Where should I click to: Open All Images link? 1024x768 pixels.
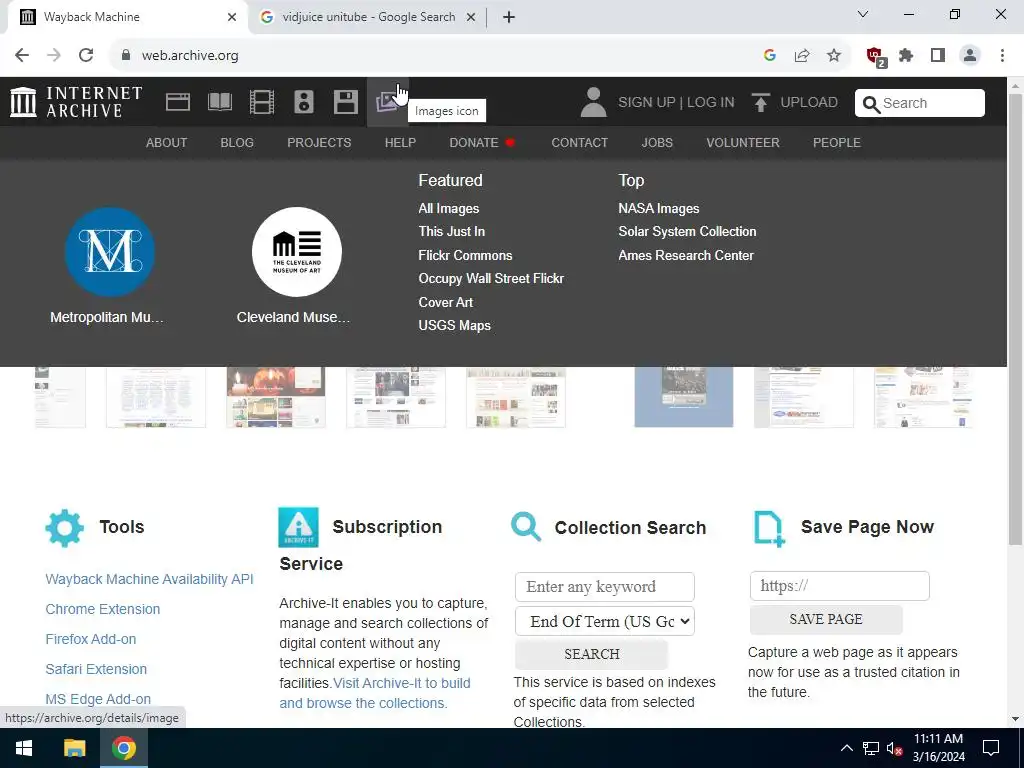click(x=449, y=208)
